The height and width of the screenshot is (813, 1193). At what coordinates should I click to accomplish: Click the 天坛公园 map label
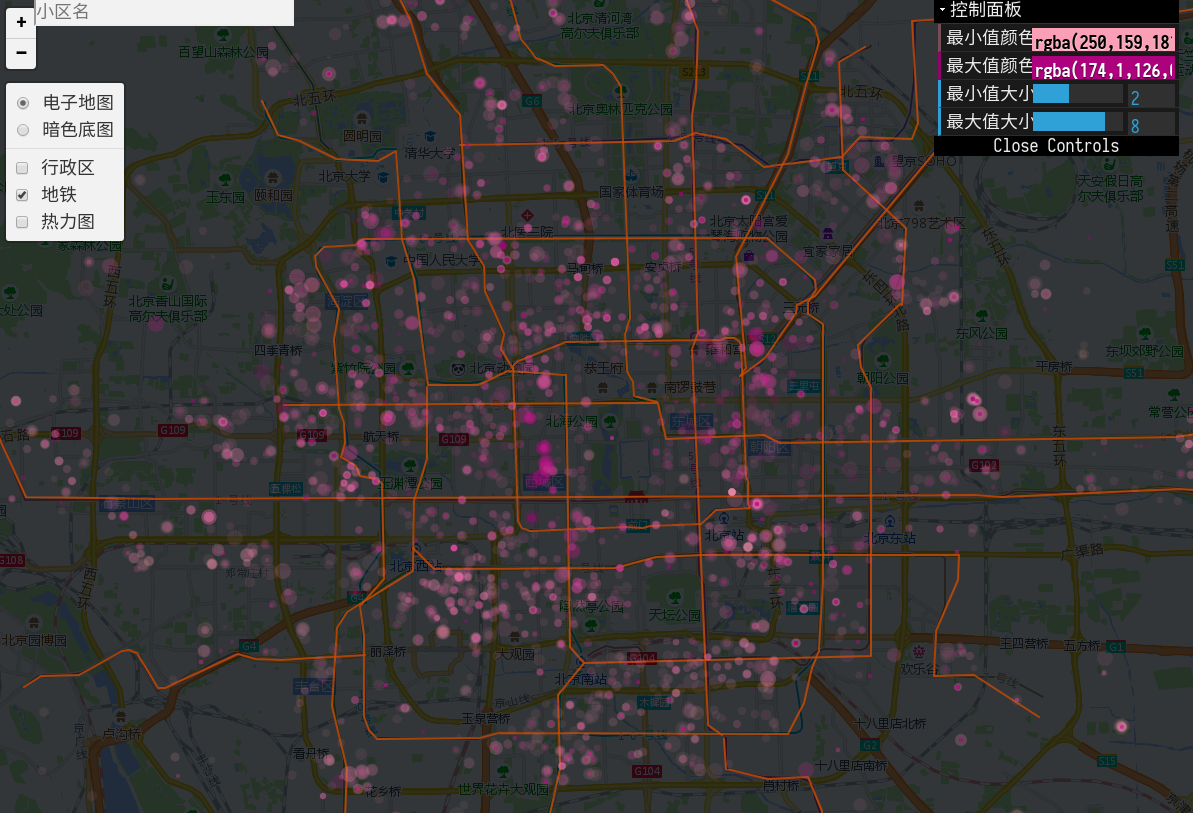tap(674, 615)
